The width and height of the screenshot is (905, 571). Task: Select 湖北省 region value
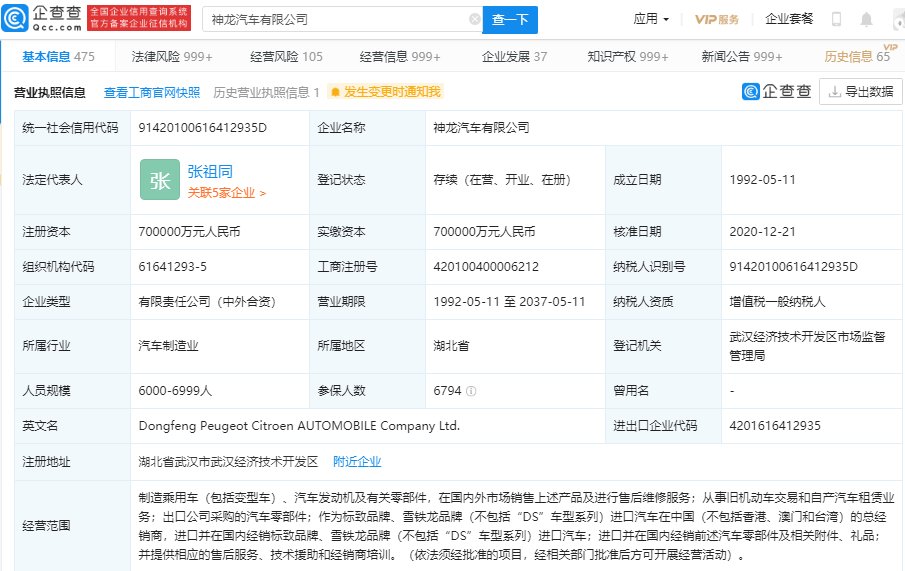(451, 346)
